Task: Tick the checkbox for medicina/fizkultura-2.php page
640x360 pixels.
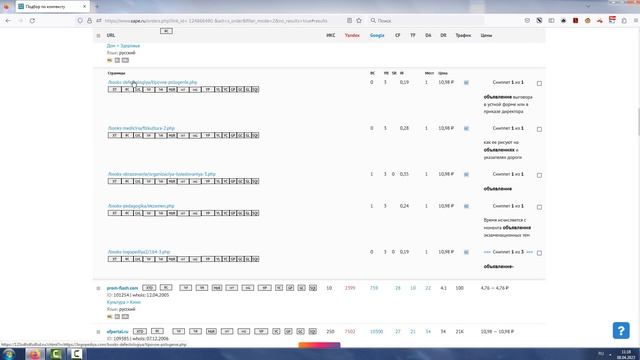Action: tap(539, 129)
